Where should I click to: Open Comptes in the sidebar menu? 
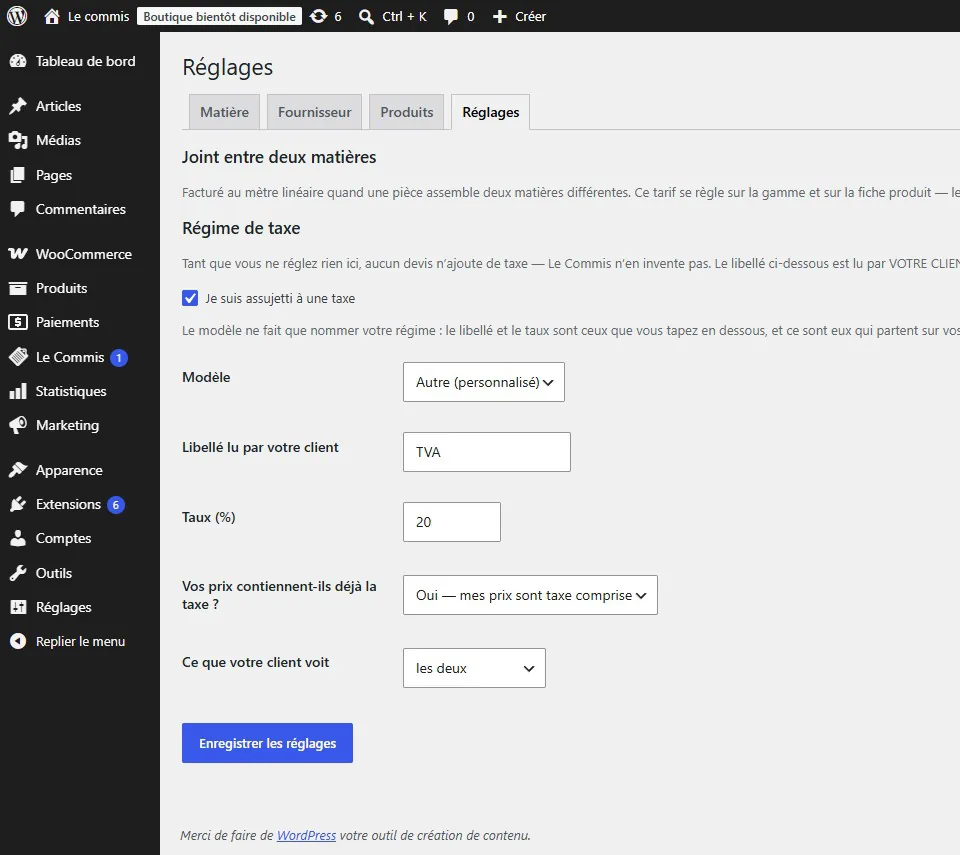[64, 538]
